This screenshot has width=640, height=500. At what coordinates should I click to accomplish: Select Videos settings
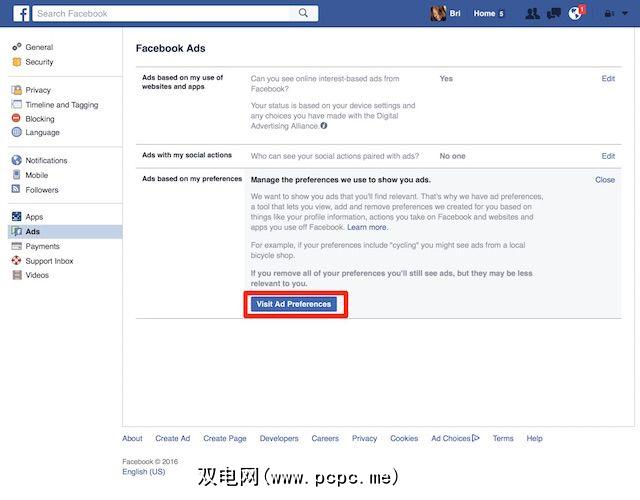click(37, 275)
